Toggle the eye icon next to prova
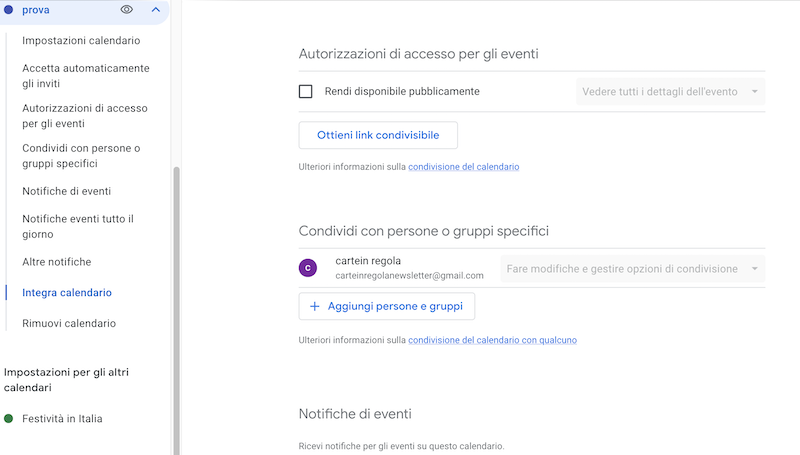This screenshot has width=800, height=455. click(127, 10)
